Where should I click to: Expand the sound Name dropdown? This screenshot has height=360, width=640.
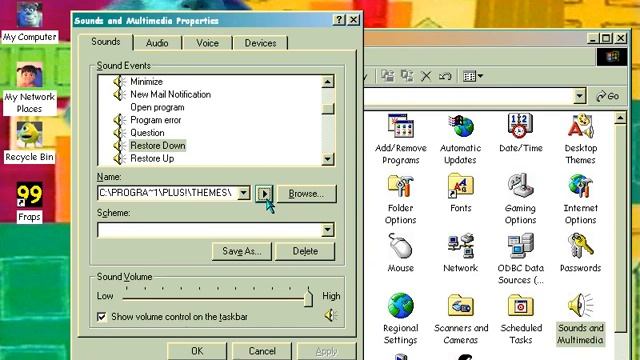coord(243,193)
